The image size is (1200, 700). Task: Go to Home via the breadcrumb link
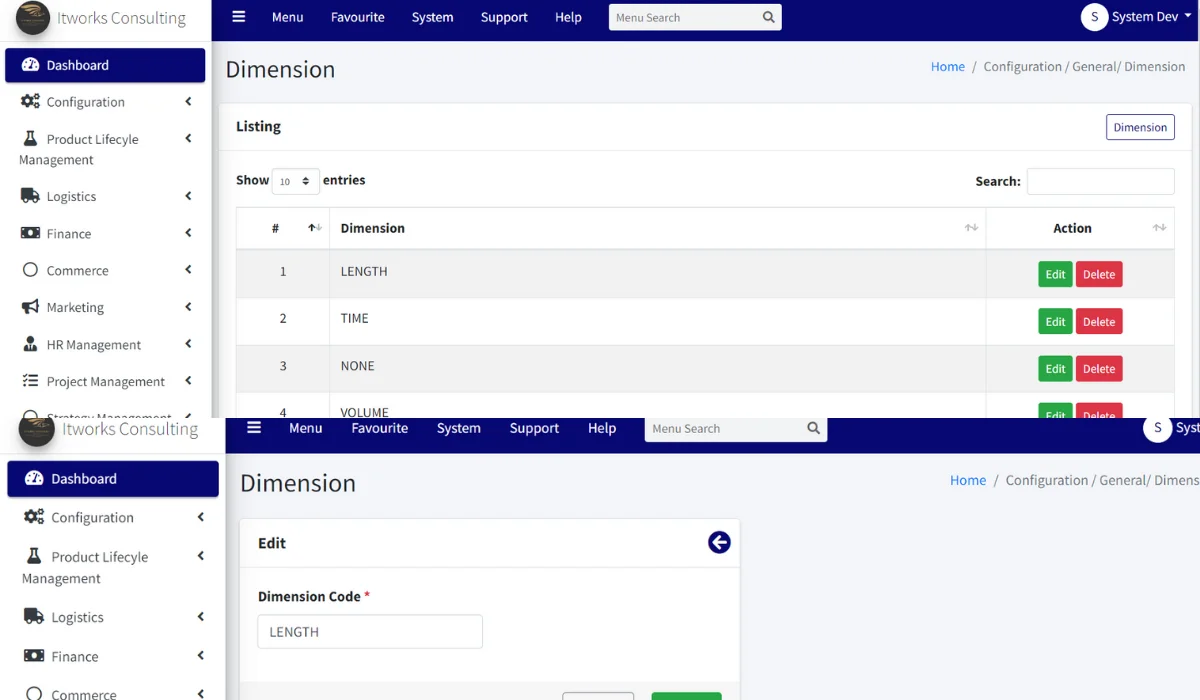tap(947, 66)
